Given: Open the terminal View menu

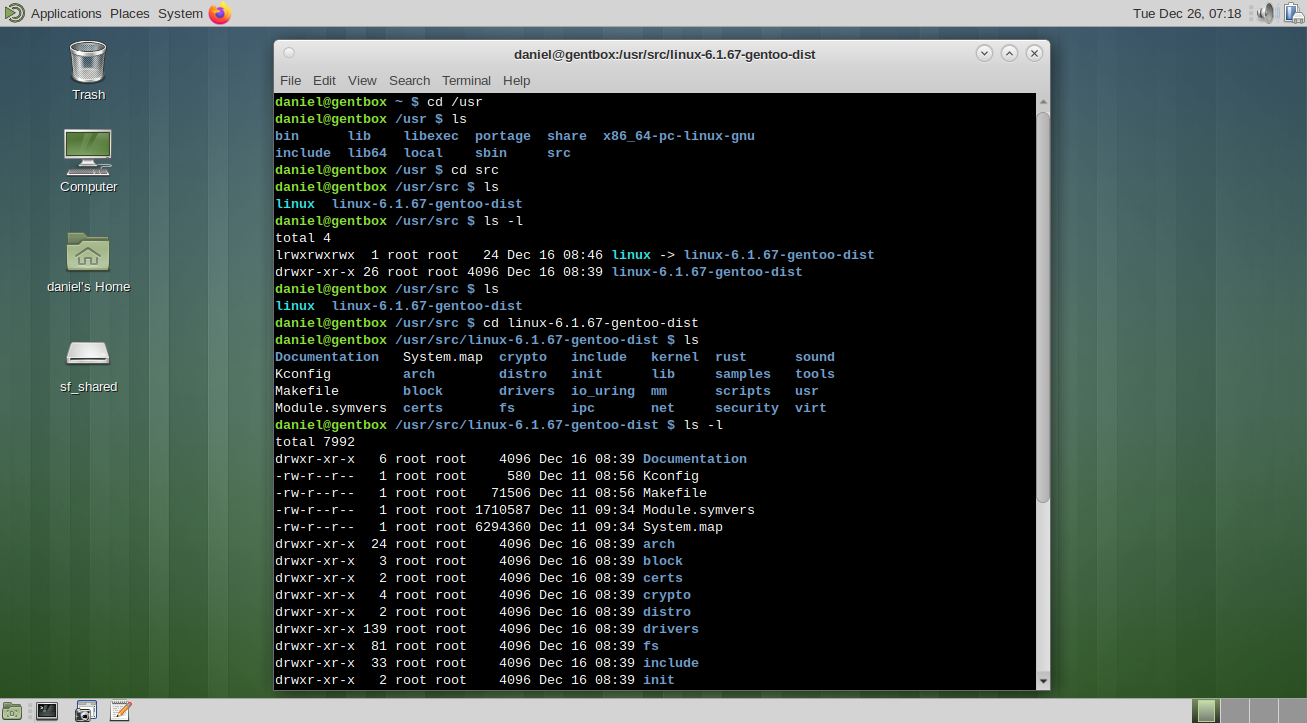Looking at the screenshot, I should [x=362, y=80].
